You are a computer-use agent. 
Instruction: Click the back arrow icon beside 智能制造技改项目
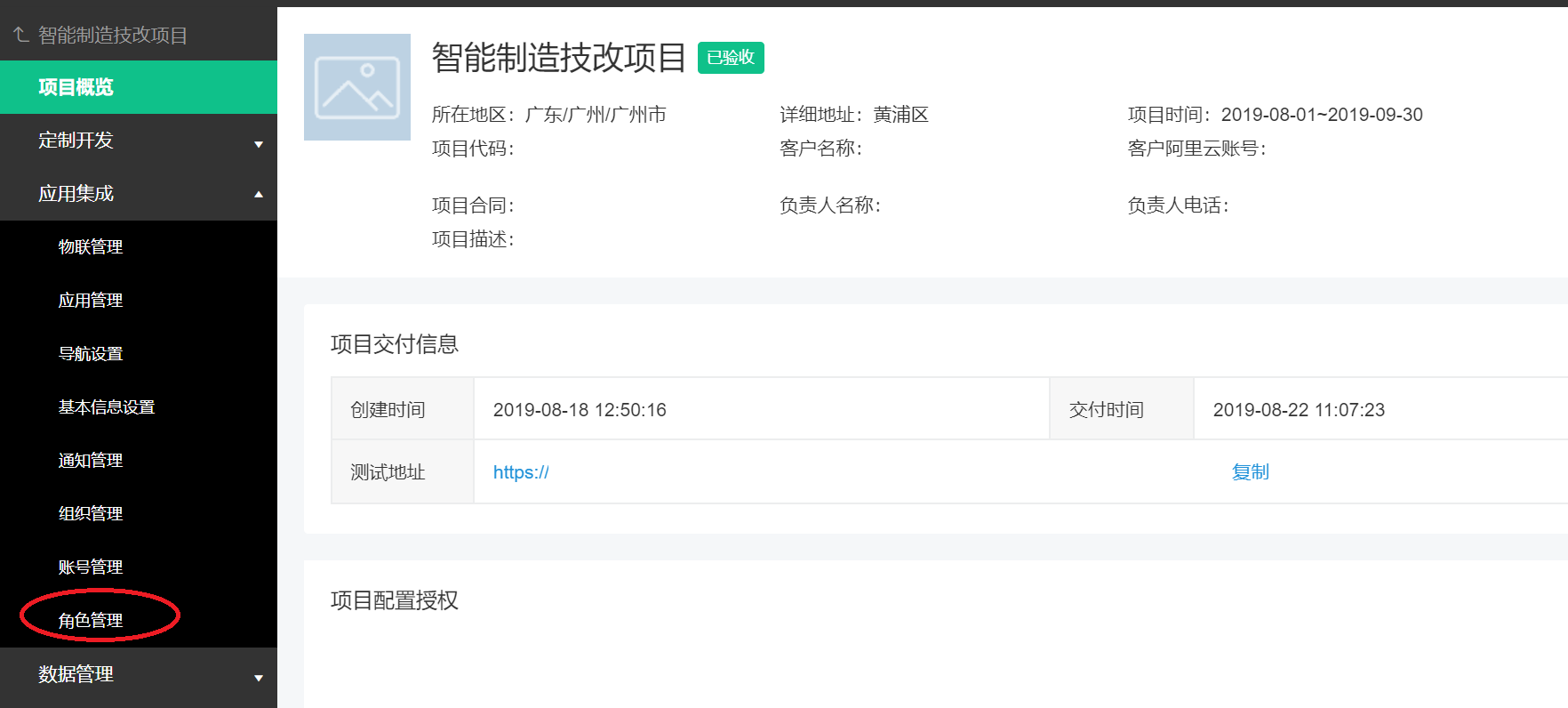21,35
